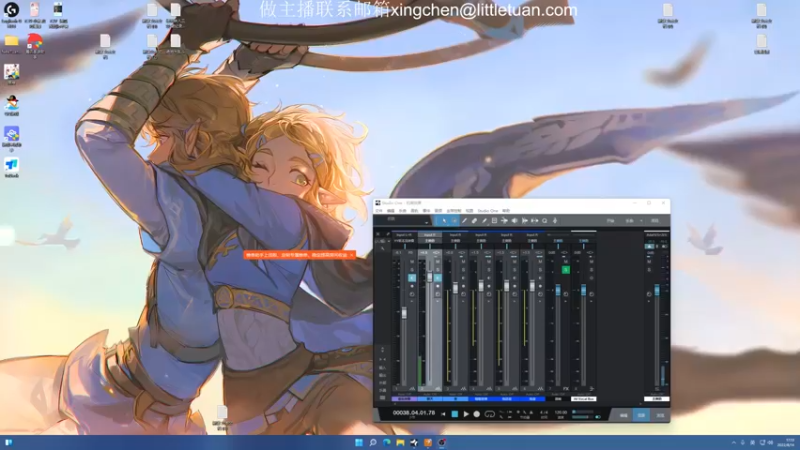The image size is (800, 450).
Task: Open the dropdown arrow left of 项目
Action: pyautogui.click(x=641, y=220)
